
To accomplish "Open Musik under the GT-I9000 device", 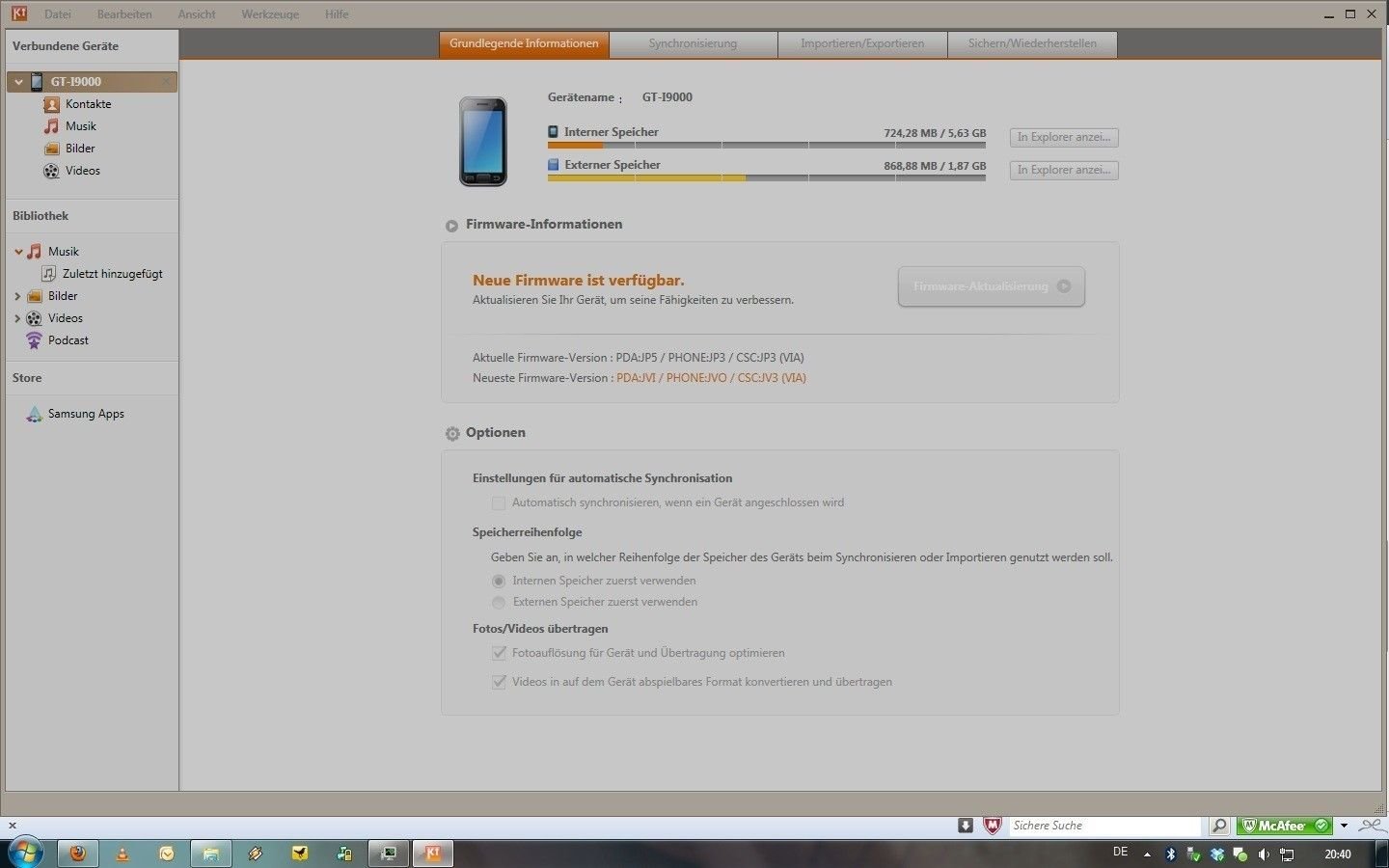I will click(x=81, y=126).
